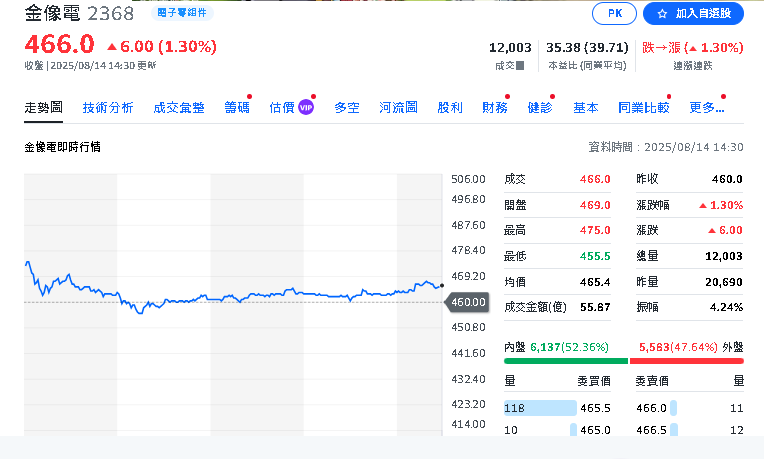
Task: Click the PK compare button
Action: [614, 13]
